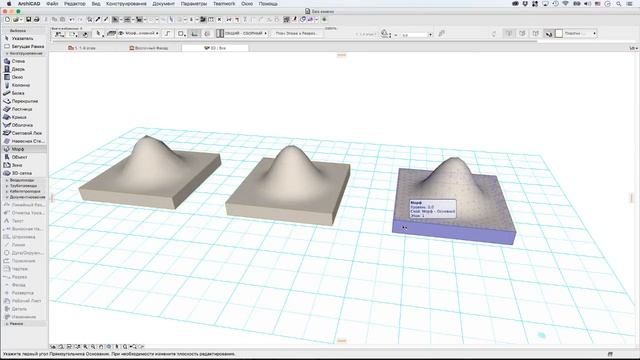Activate the Колонна (Column) tool
This screenshot has width=640, height=360.
click(24, 85)
